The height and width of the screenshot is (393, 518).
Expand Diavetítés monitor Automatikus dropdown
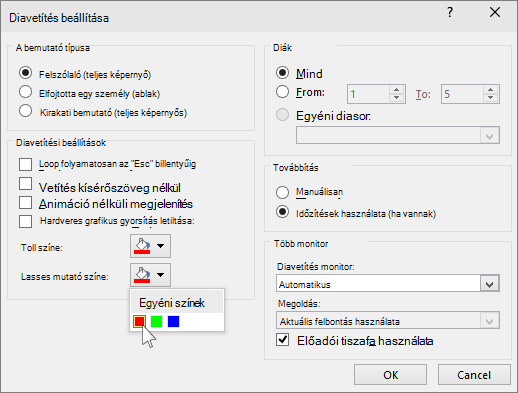[x=489, y=284]
